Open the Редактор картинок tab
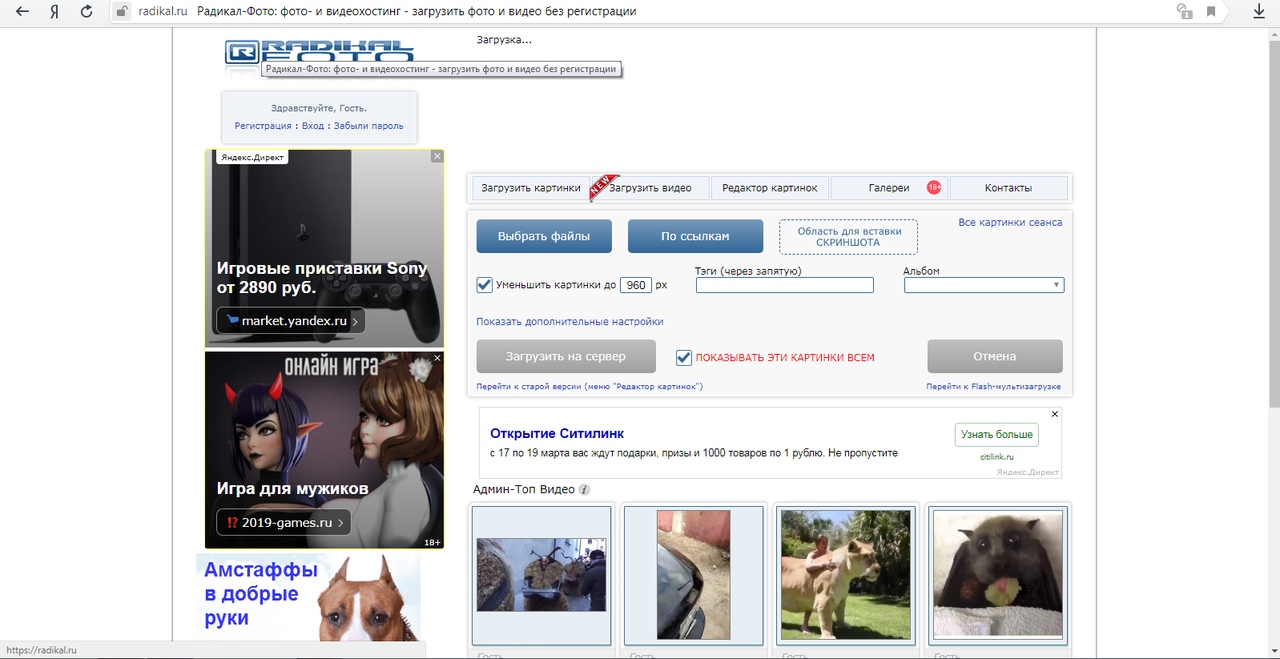 pyautogui.click(x=770, y=188)
